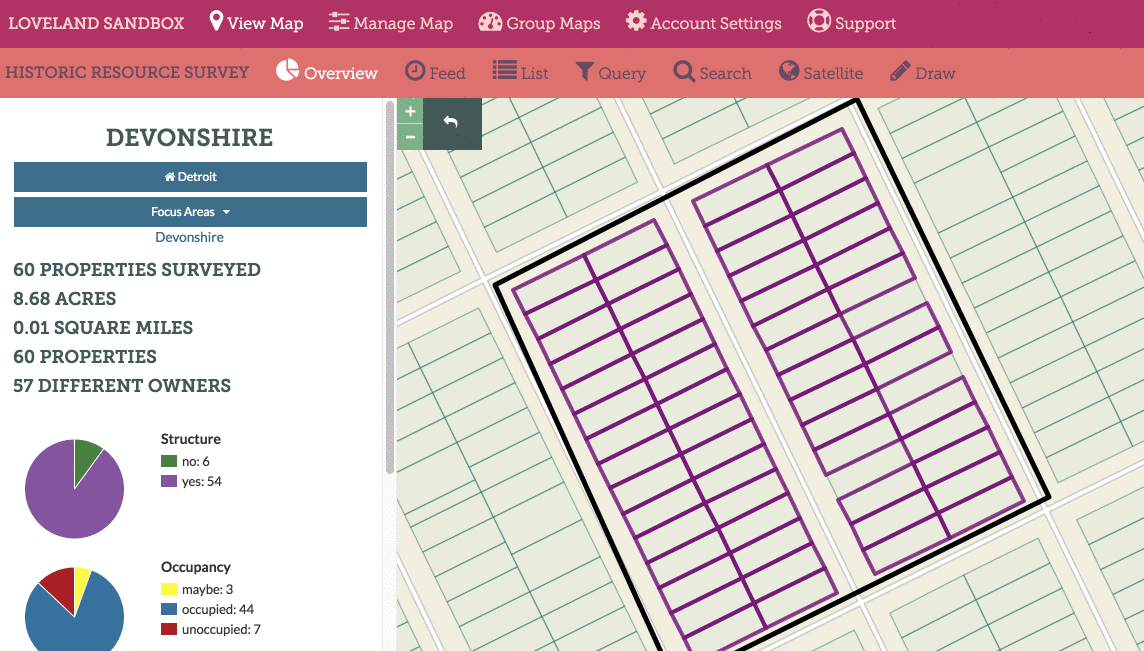Click the purple 'yes: 54' legend swatch

pyautogui.click(x=169, y=481)
